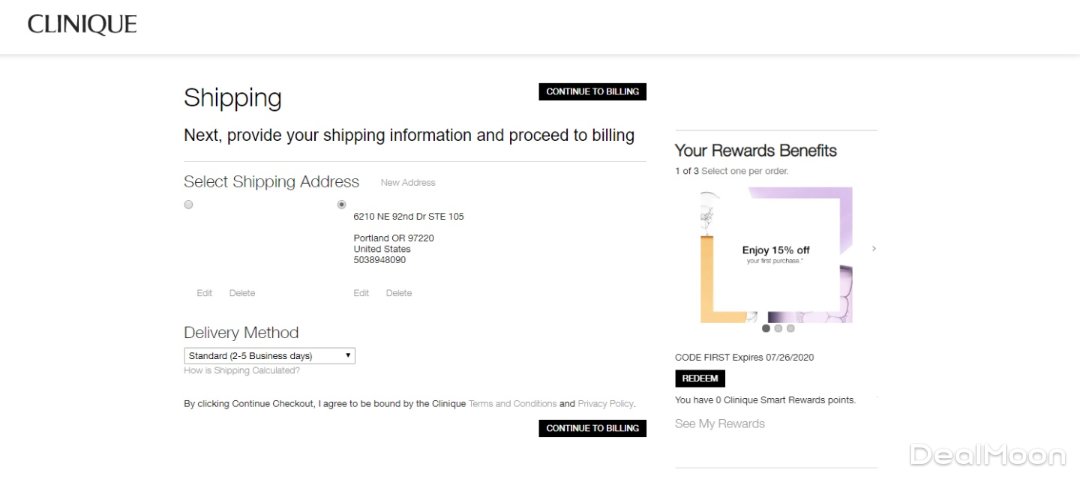The width and height of the screenshot is (1080, 479).
Task: Open See My Rewards
Action: click(720, 424)
